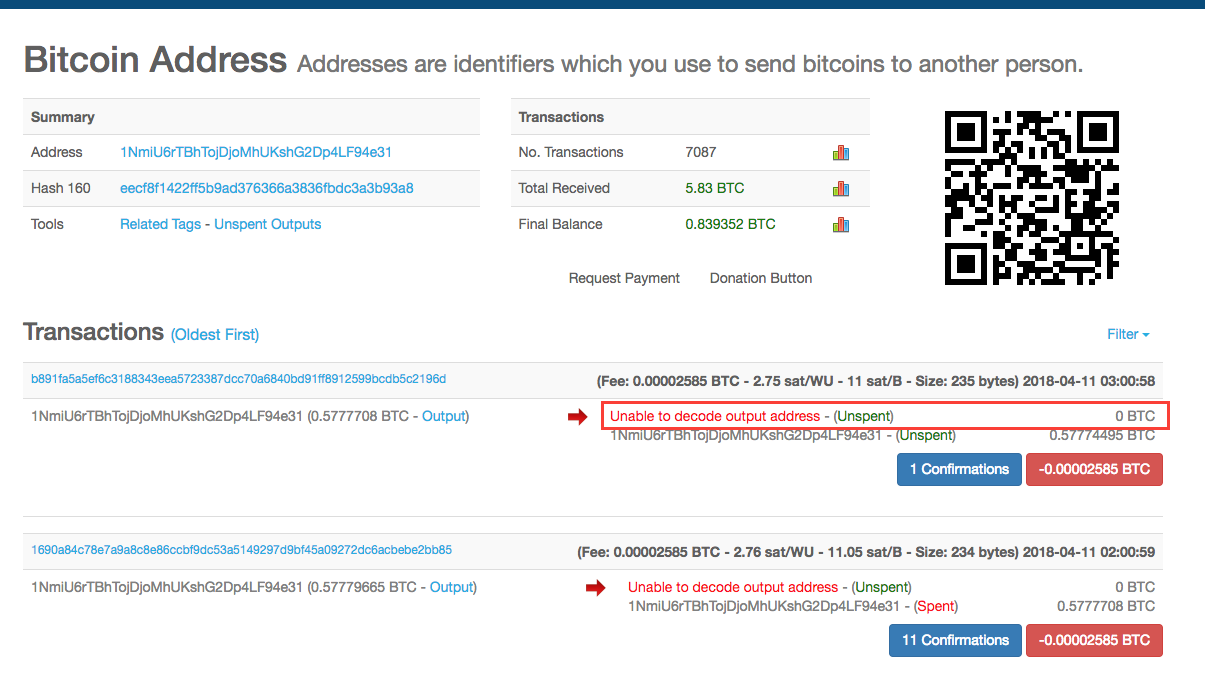Image resolution: width=1205 pixels, height=696 pixels.
Task: Open Unspent Outputs for this address
Action: click(267, 224)
